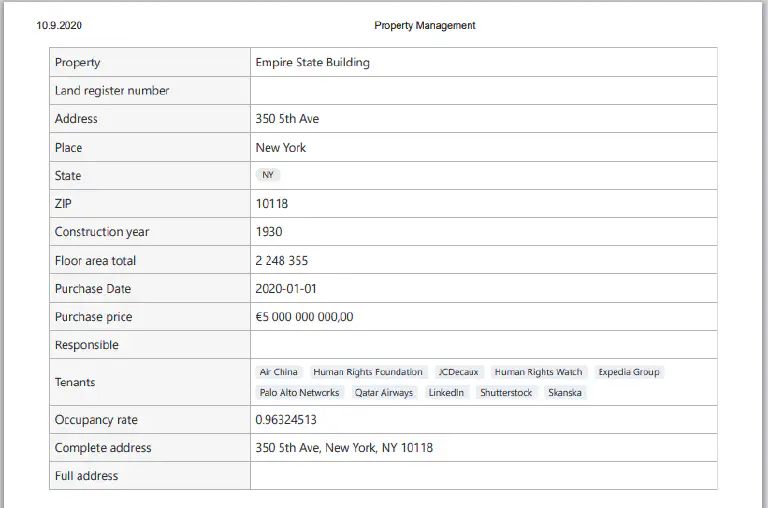The height and width of the screenshot is (508, 768).
Task: Click the LinkedIn tenant tag
Action: [x=446, y=392]
